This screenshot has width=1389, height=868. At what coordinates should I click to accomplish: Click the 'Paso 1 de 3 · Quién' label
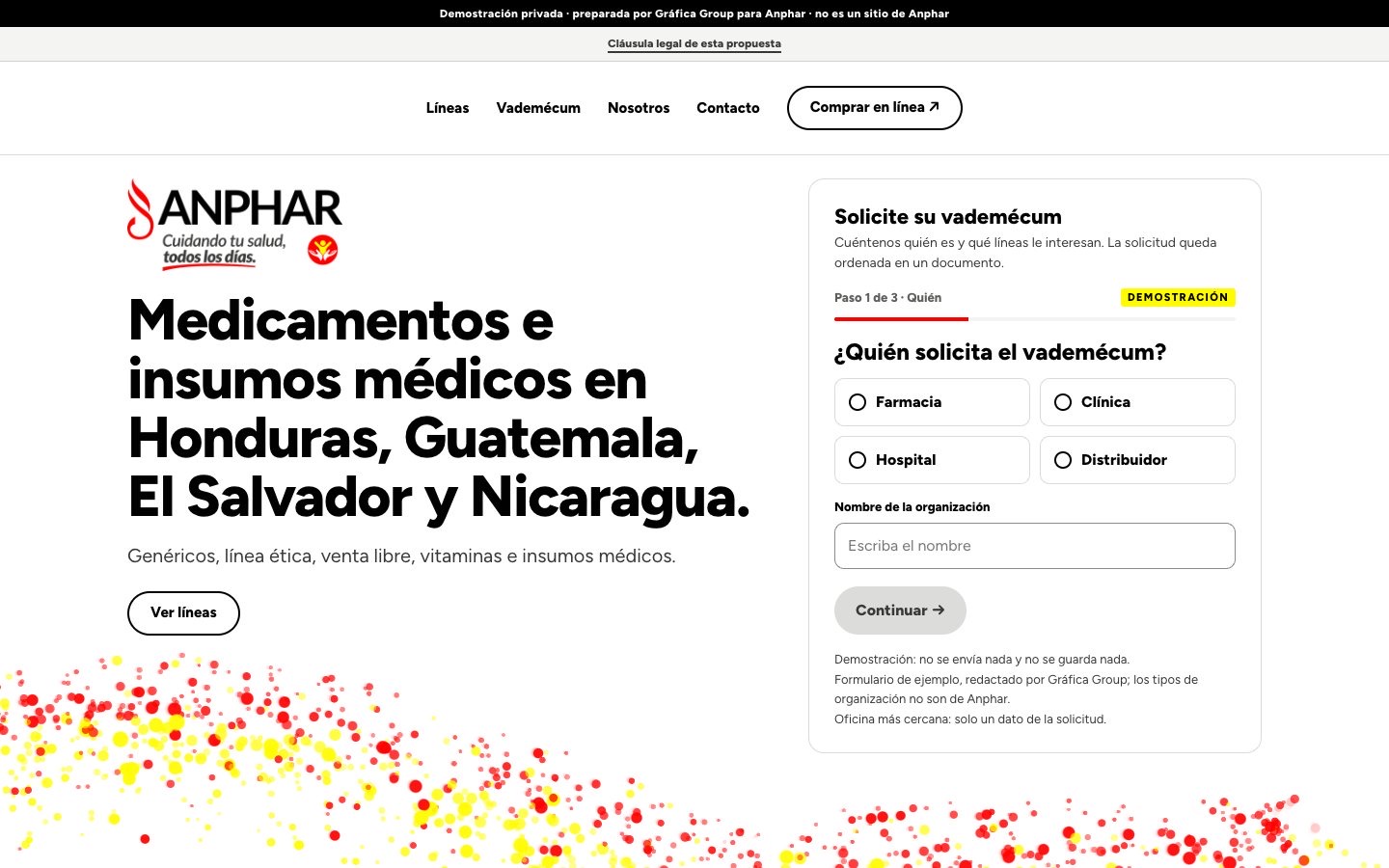(887, 298)
